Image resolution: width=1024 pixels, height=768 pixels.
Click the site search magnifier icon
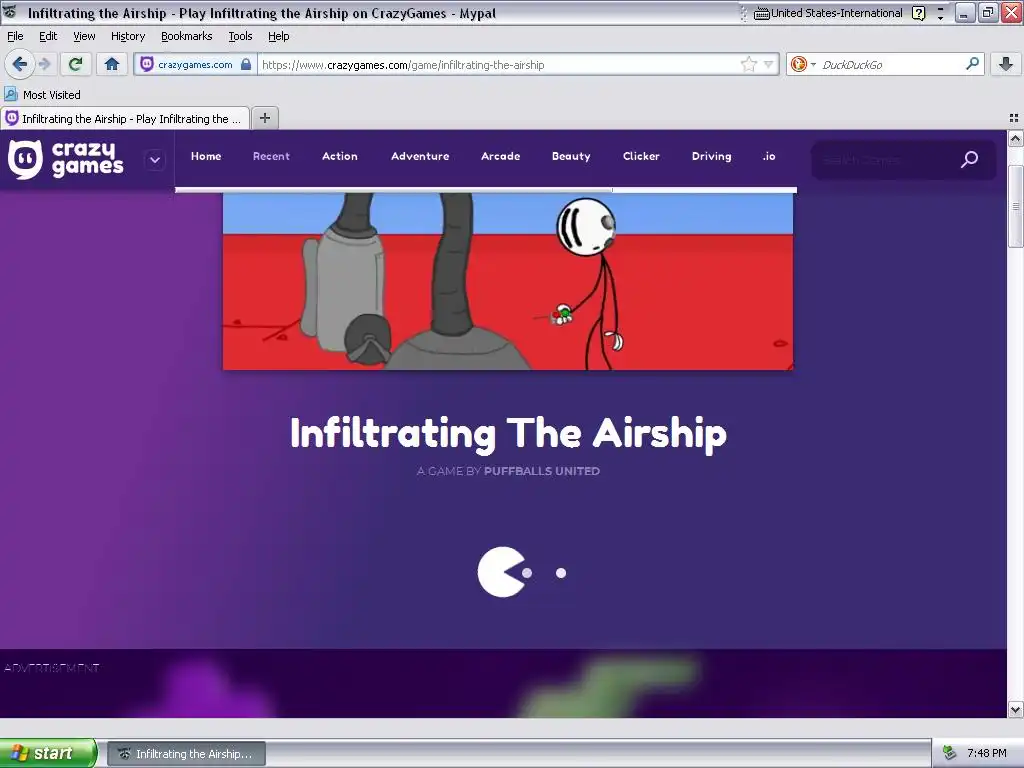tap(970, 159)
